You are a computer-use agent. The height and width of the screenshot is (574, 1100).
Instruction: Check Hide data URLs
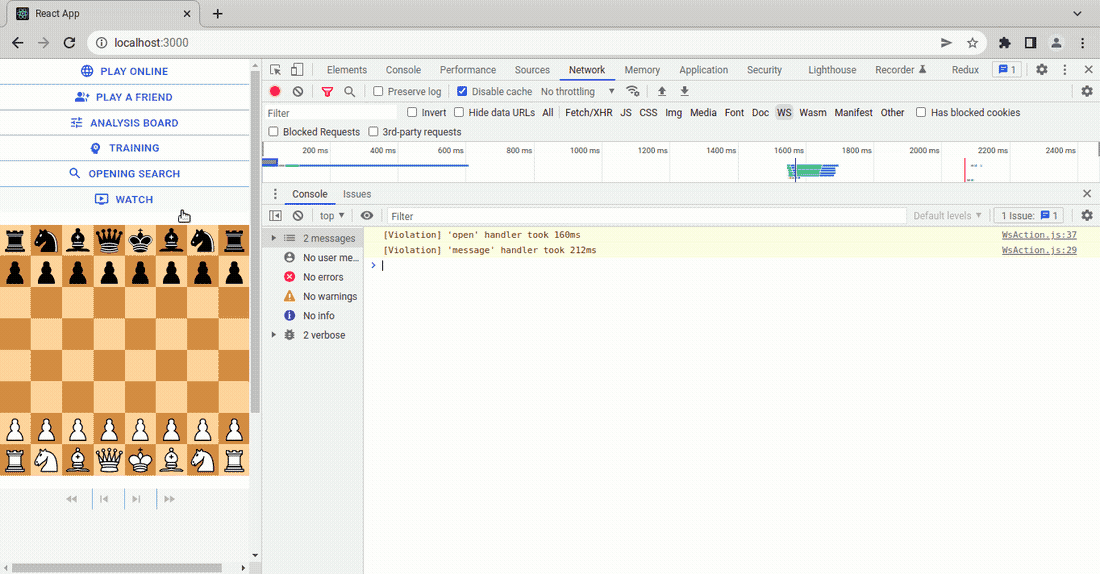point(459,112)
